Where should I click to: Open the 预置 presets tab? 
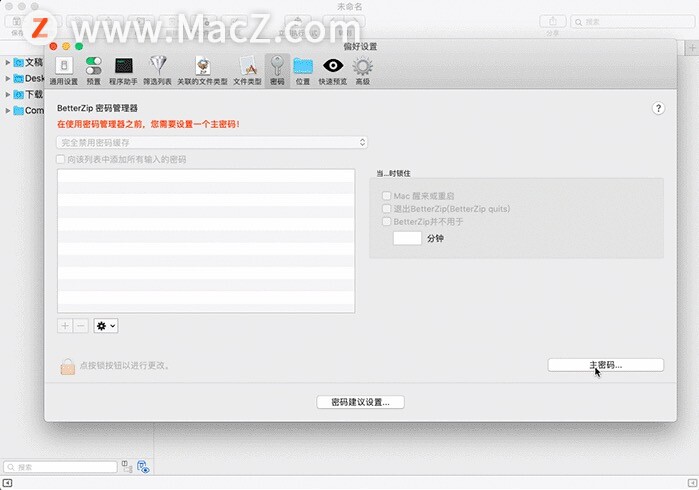point(93,71)
